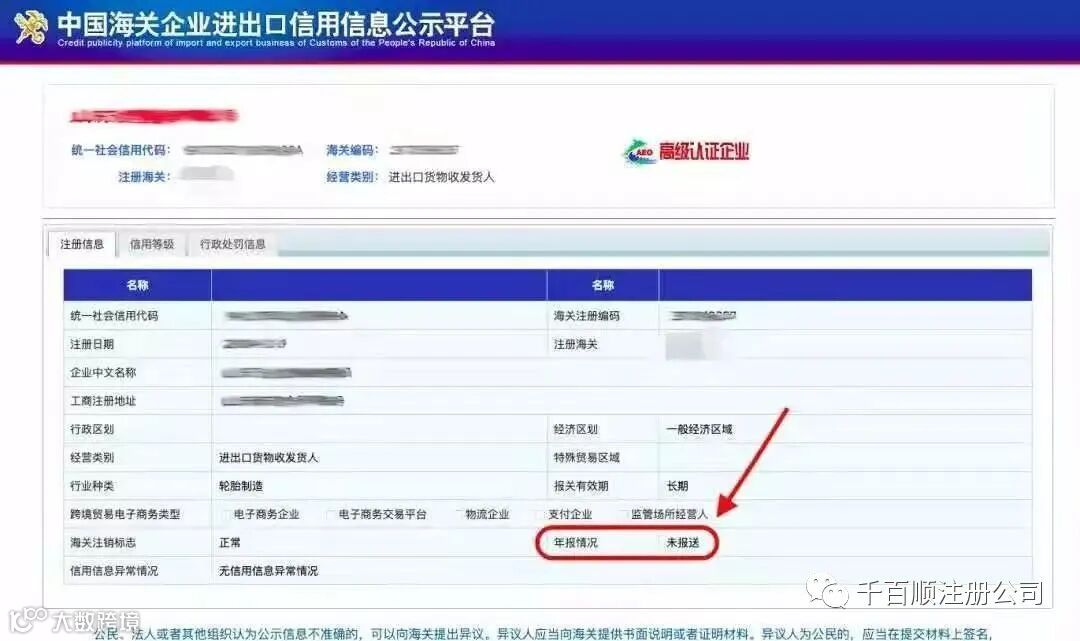The height and width of the screenshot is (641, 1080).
Task: Click the China Customs key emblem logo
Action: point(30,28)
